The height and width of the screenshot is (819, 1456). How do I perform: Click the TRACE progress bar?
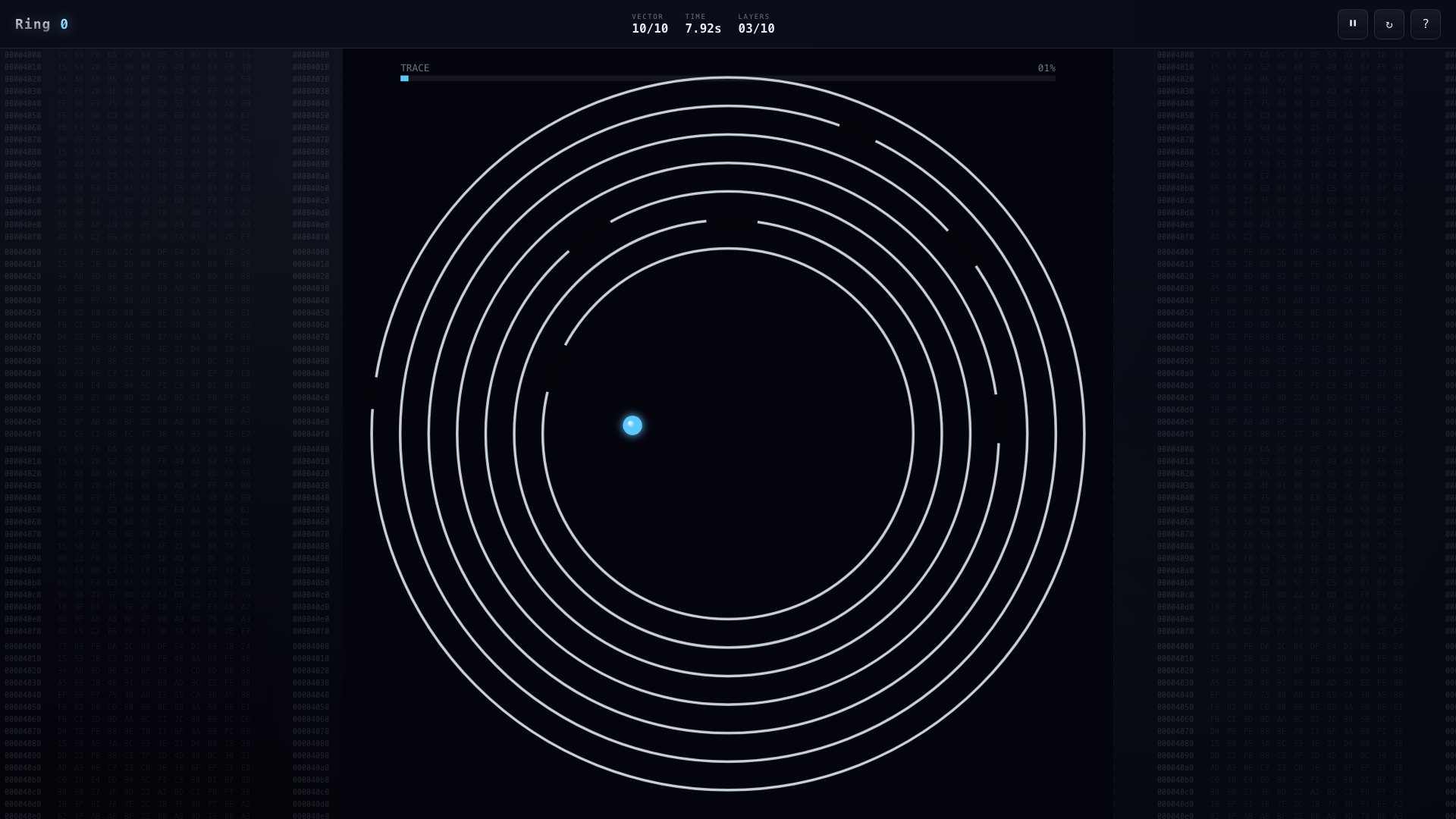tap(728, 78)
